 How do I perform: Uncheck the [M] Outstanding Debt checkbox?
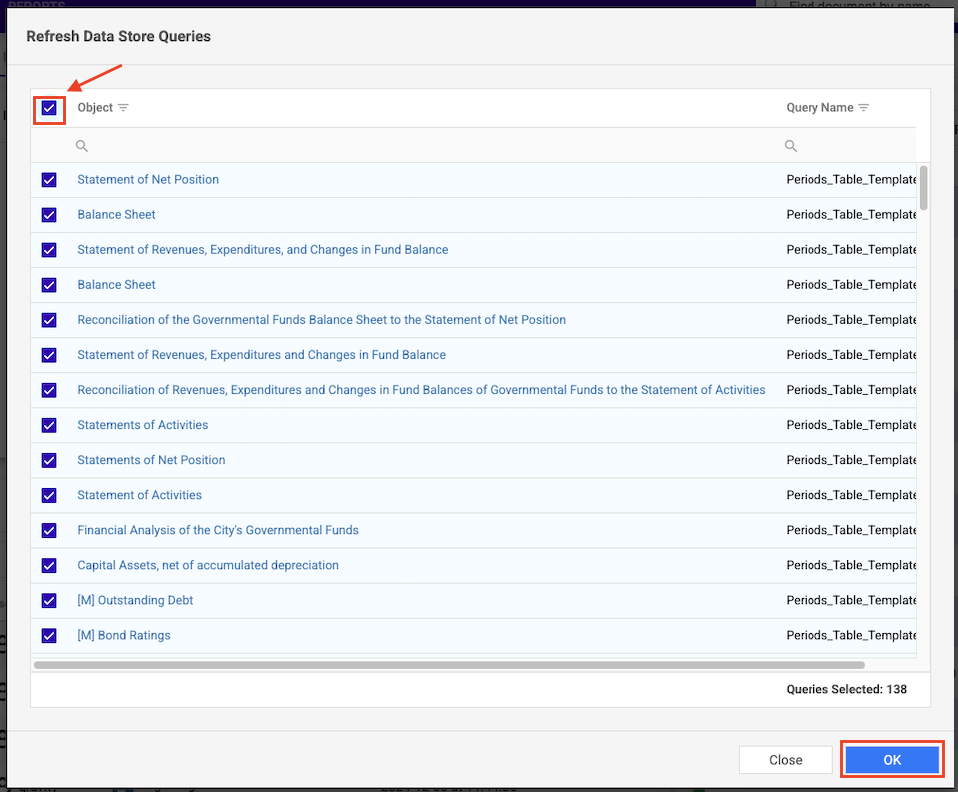(x=49, y=601)
